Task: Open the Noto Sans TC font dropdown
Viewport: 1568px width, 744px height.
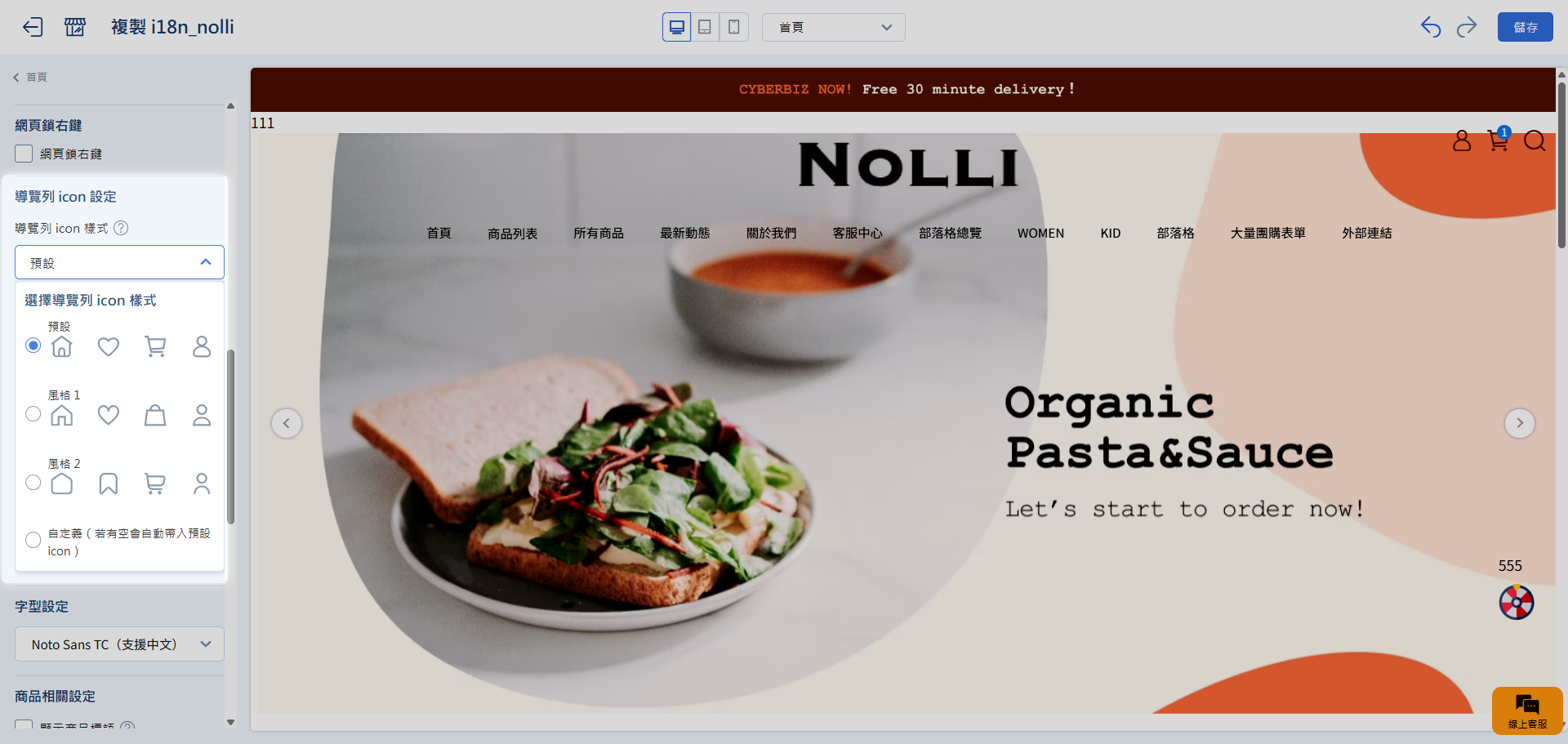Action: (119, 644)
